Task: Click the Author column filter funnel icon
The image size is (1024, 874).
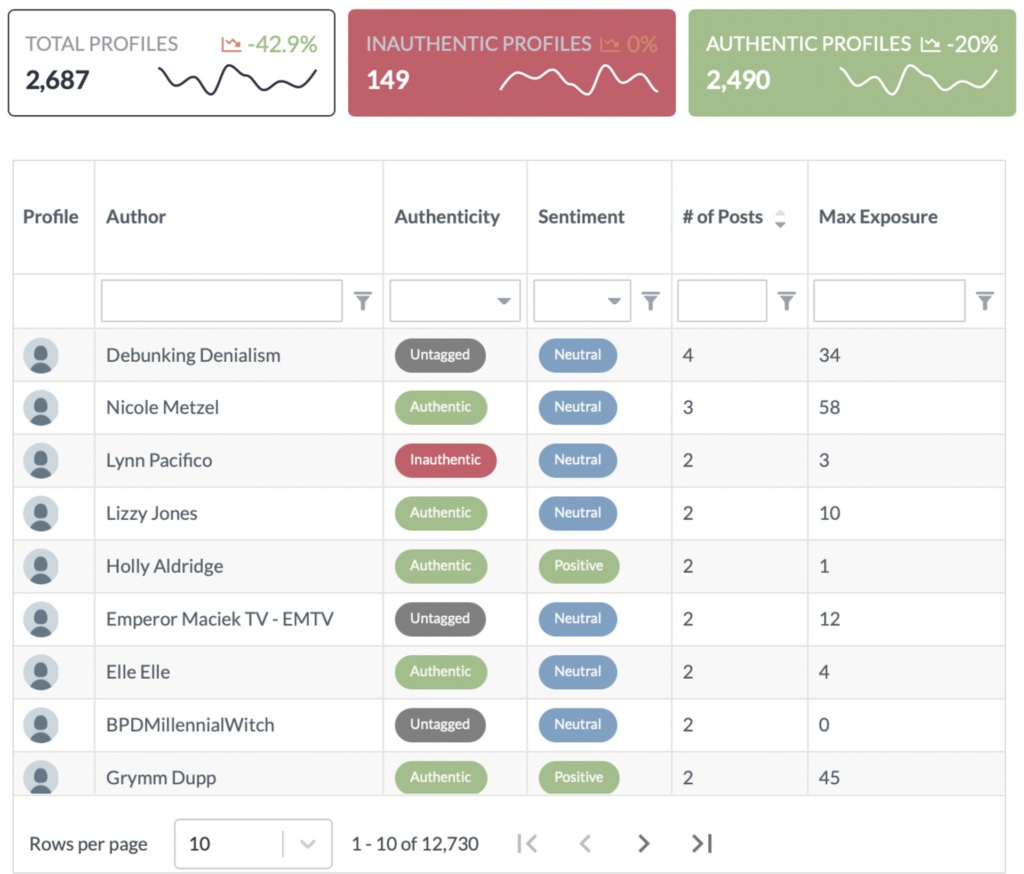Action: [362, 300]
